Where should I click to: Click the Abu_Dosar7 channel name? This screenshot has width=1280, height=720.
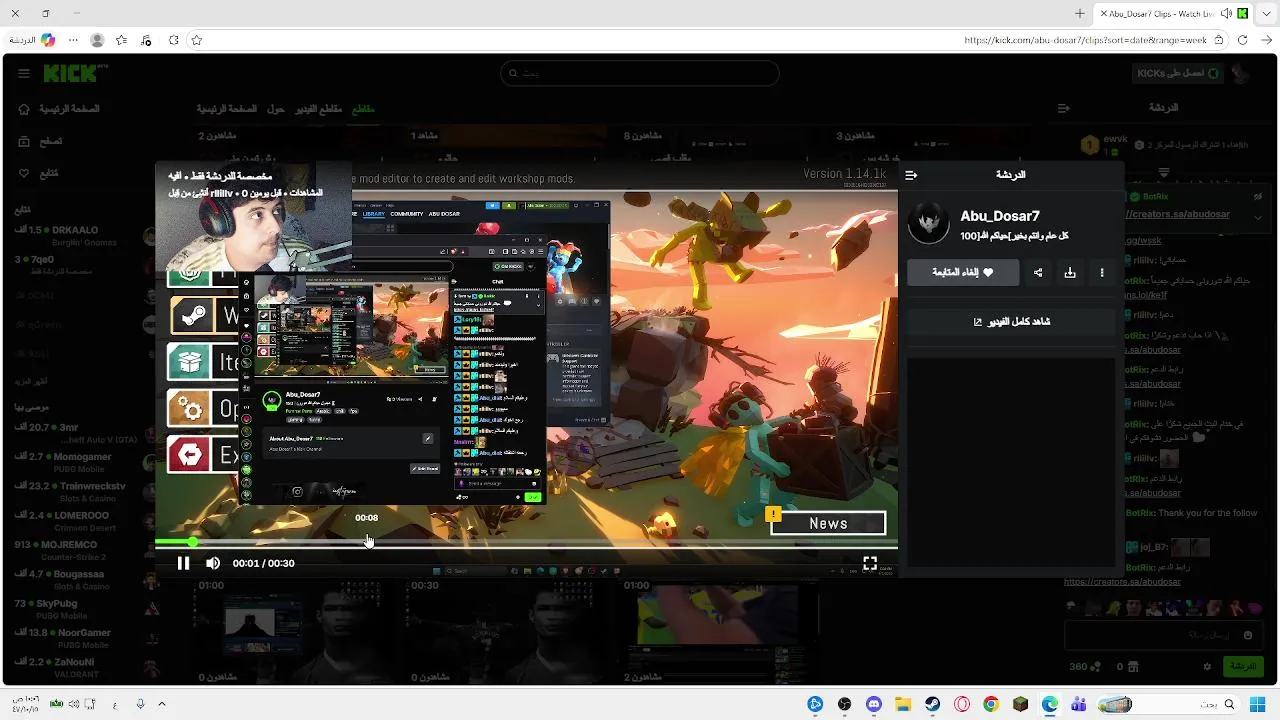pyautogui.click(x=1000, y=216)
